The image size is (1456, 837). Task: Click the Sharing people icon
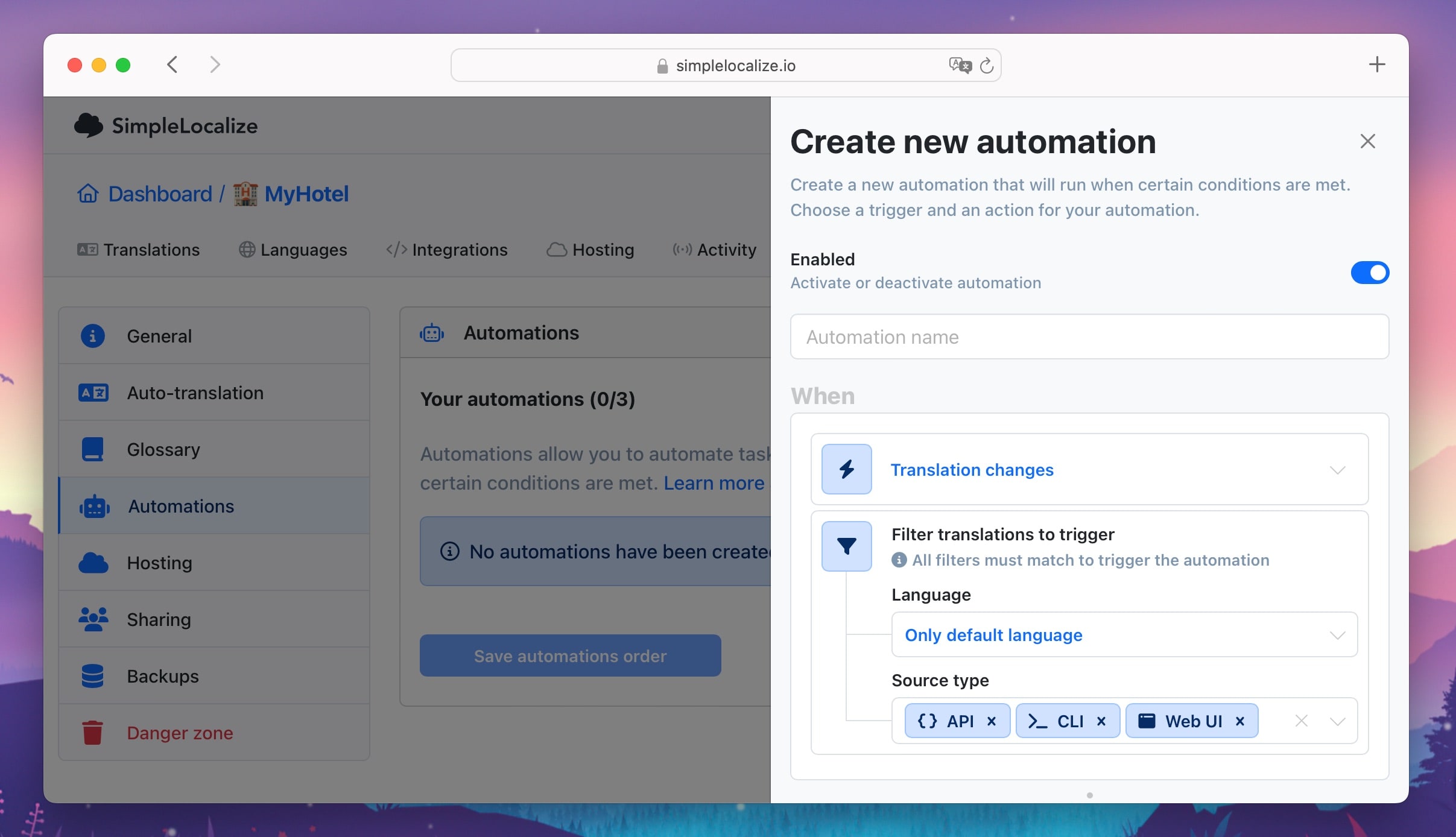coord(93,619)
